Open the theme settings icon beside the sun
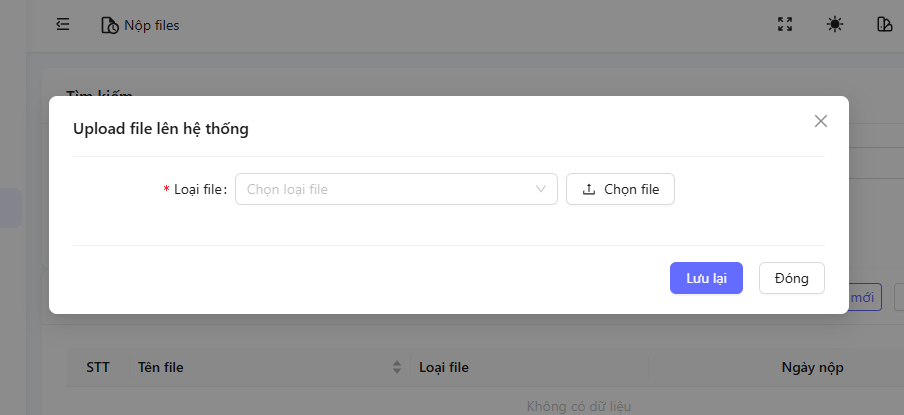This screenshot has height=415, width=904. coord(884,25)
